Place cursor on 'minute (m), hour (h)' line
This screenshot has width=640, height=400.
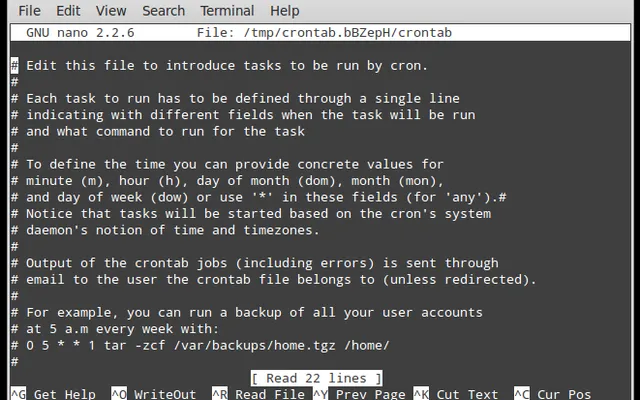227,181
